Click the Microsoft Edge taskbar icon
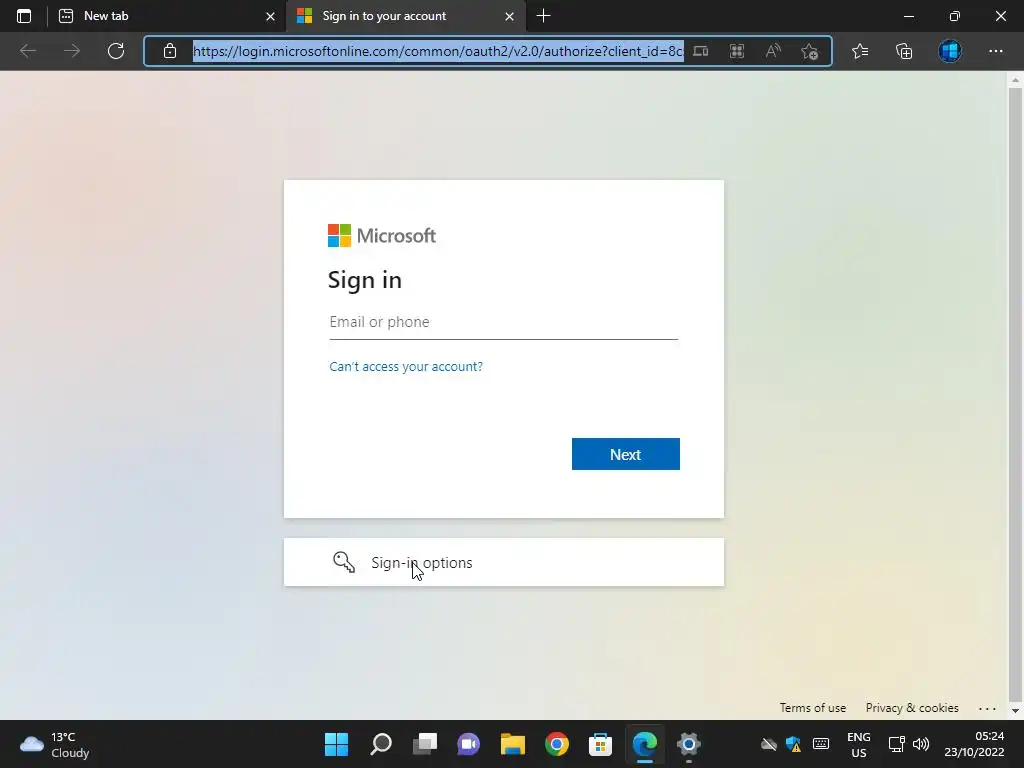Image resolution: width=1024 pixels, height=768 pixels. (x=645, y=744)
